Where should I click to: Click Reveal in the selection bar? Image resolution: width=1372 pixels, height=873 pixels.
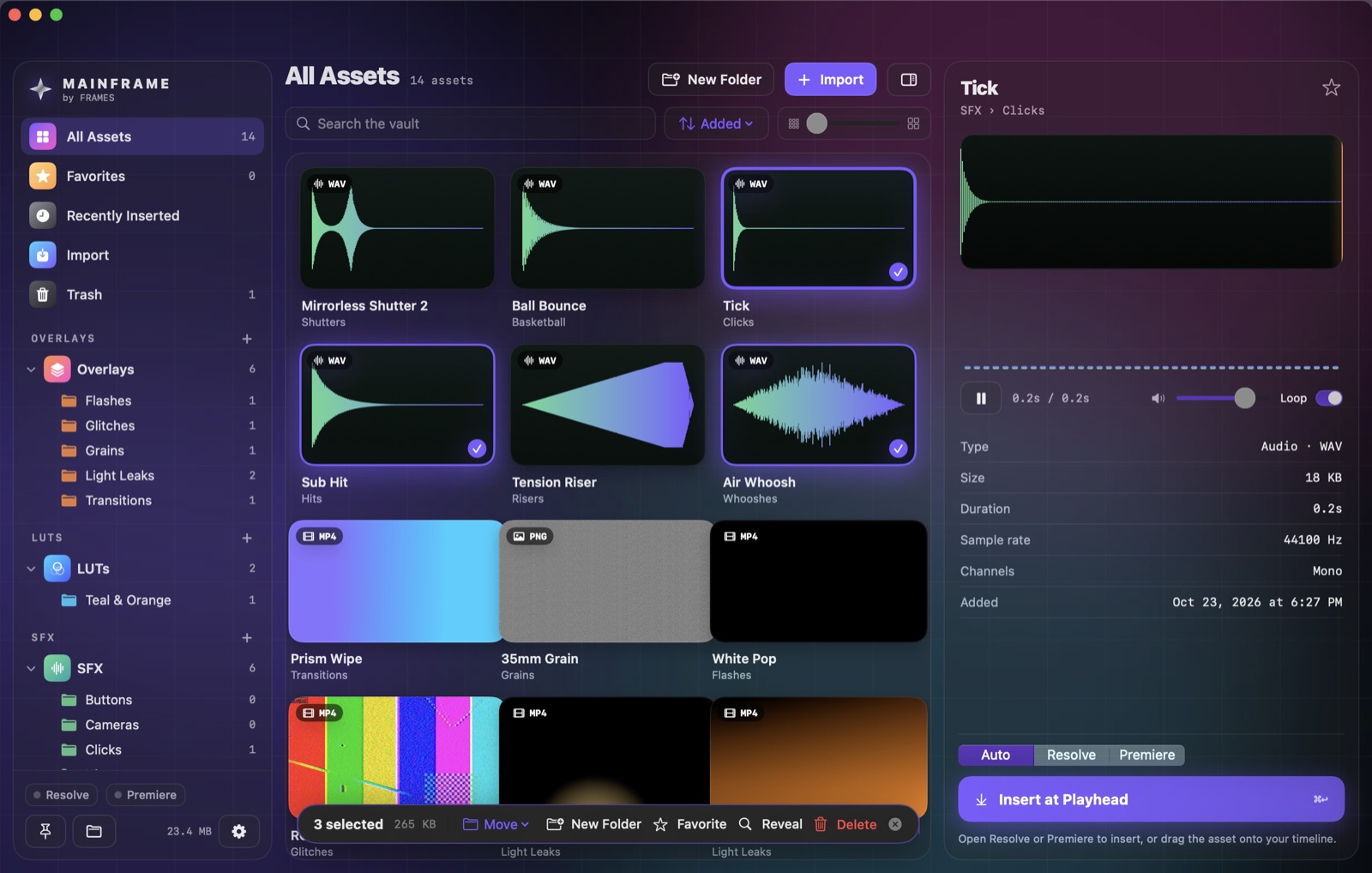tap(770, 824)
